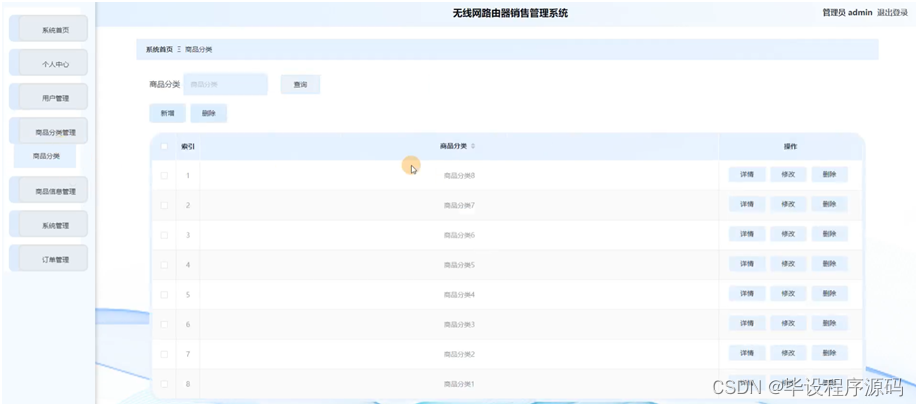
Task: Click the 新增 add button
Action: 167,114
